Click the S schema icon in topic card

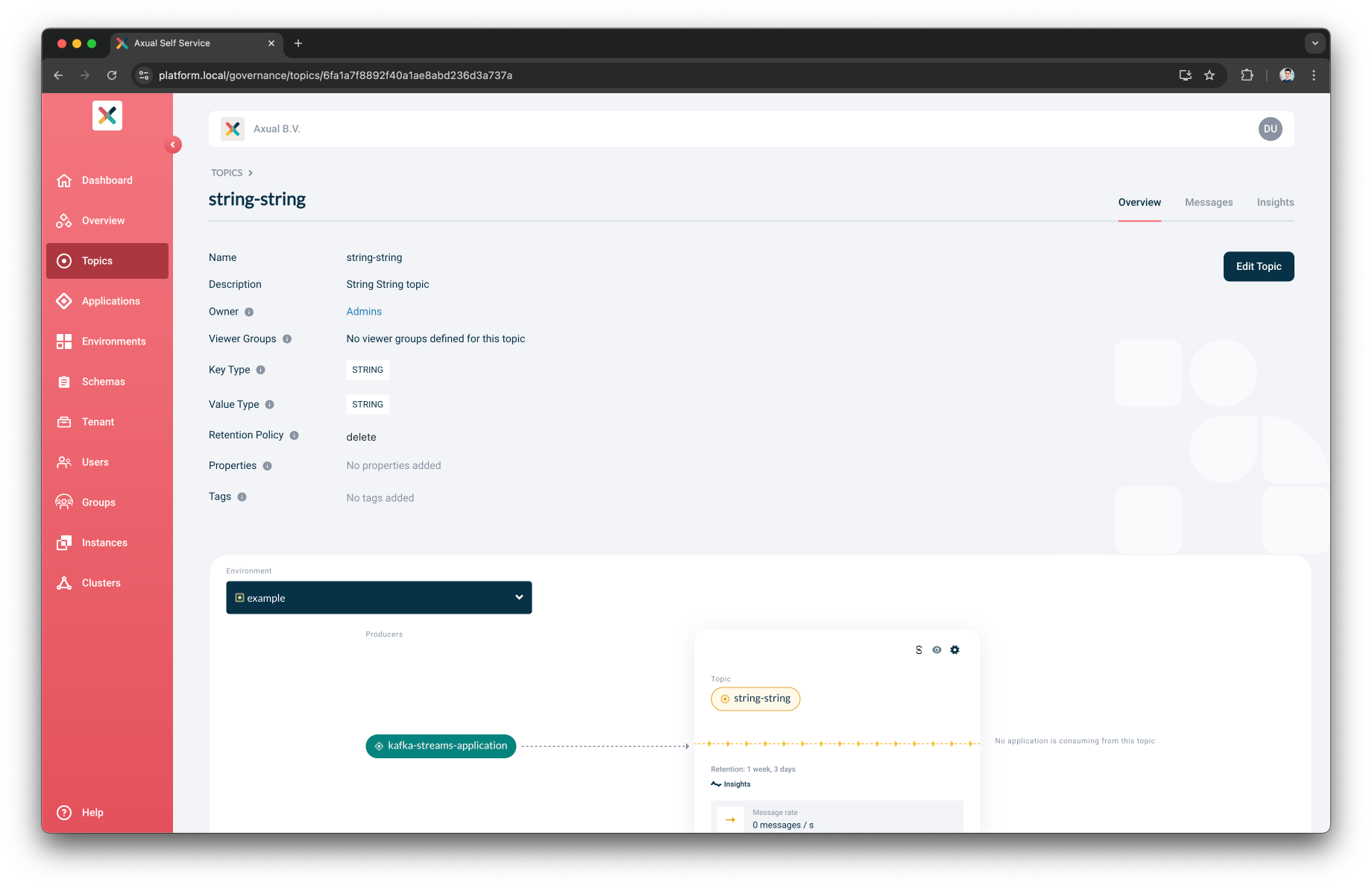click(919, 650)
